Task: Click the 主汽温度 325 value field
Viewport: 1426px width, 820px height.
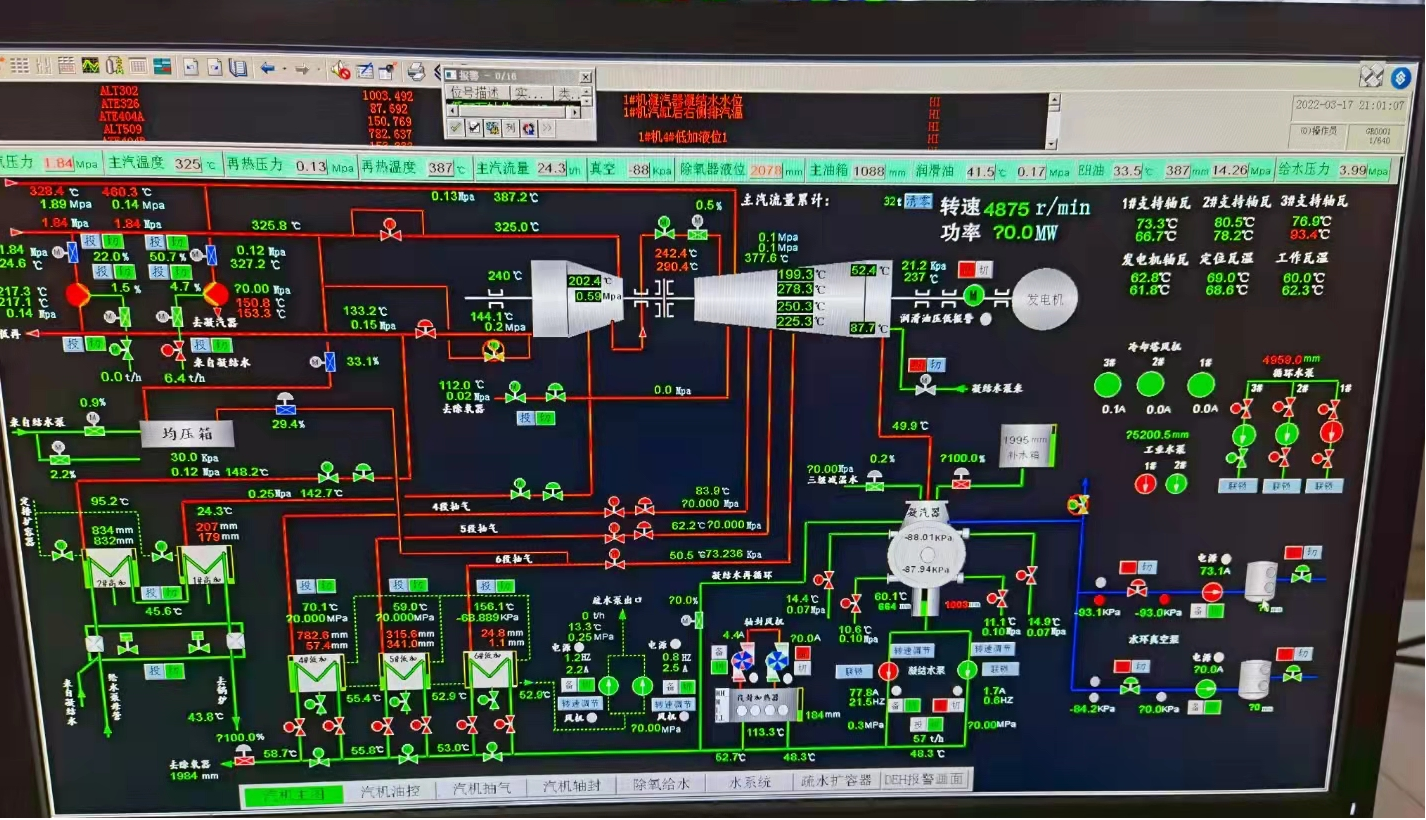Action: [187, 166]
